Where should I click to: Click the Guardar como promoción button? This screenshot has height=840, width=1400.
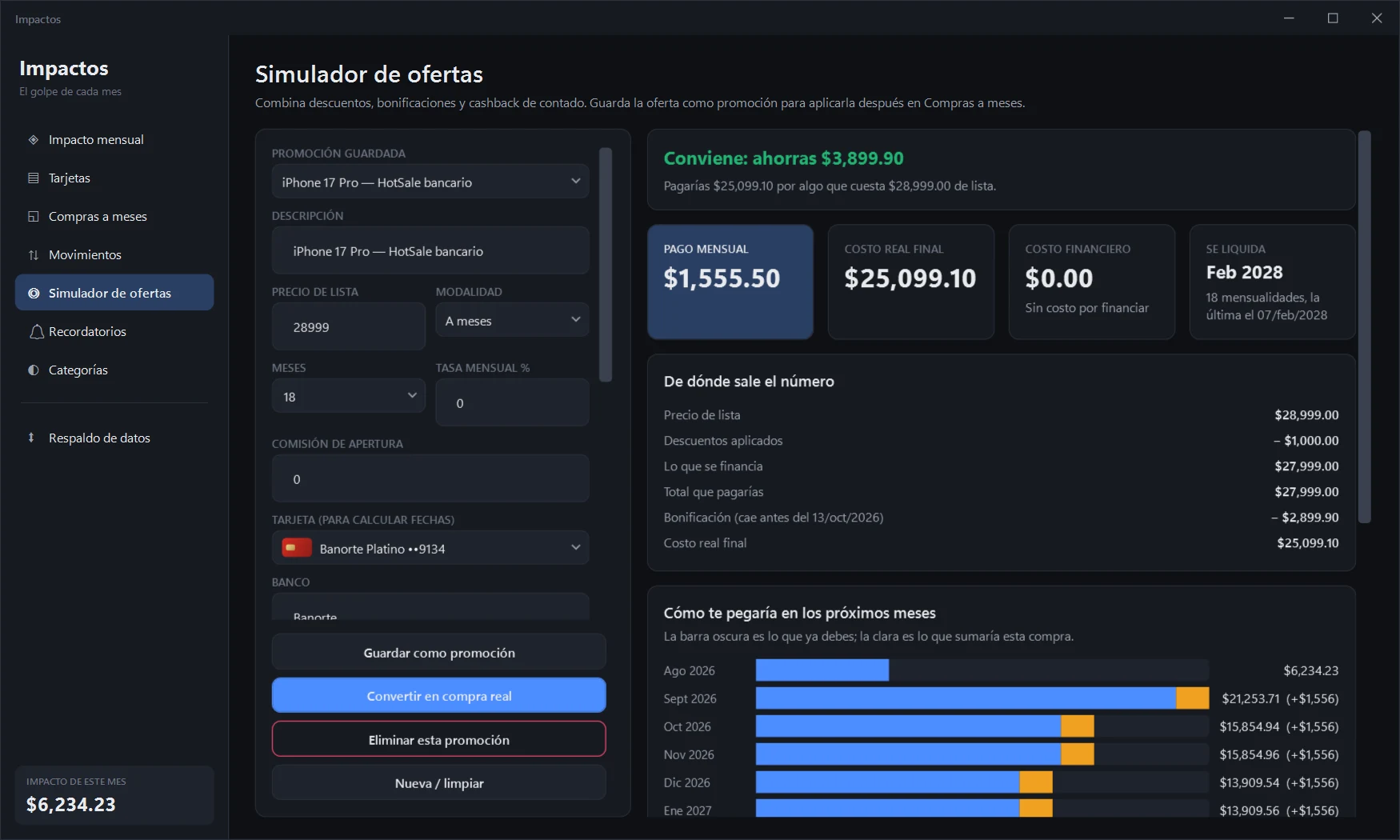tap(438, 652)
